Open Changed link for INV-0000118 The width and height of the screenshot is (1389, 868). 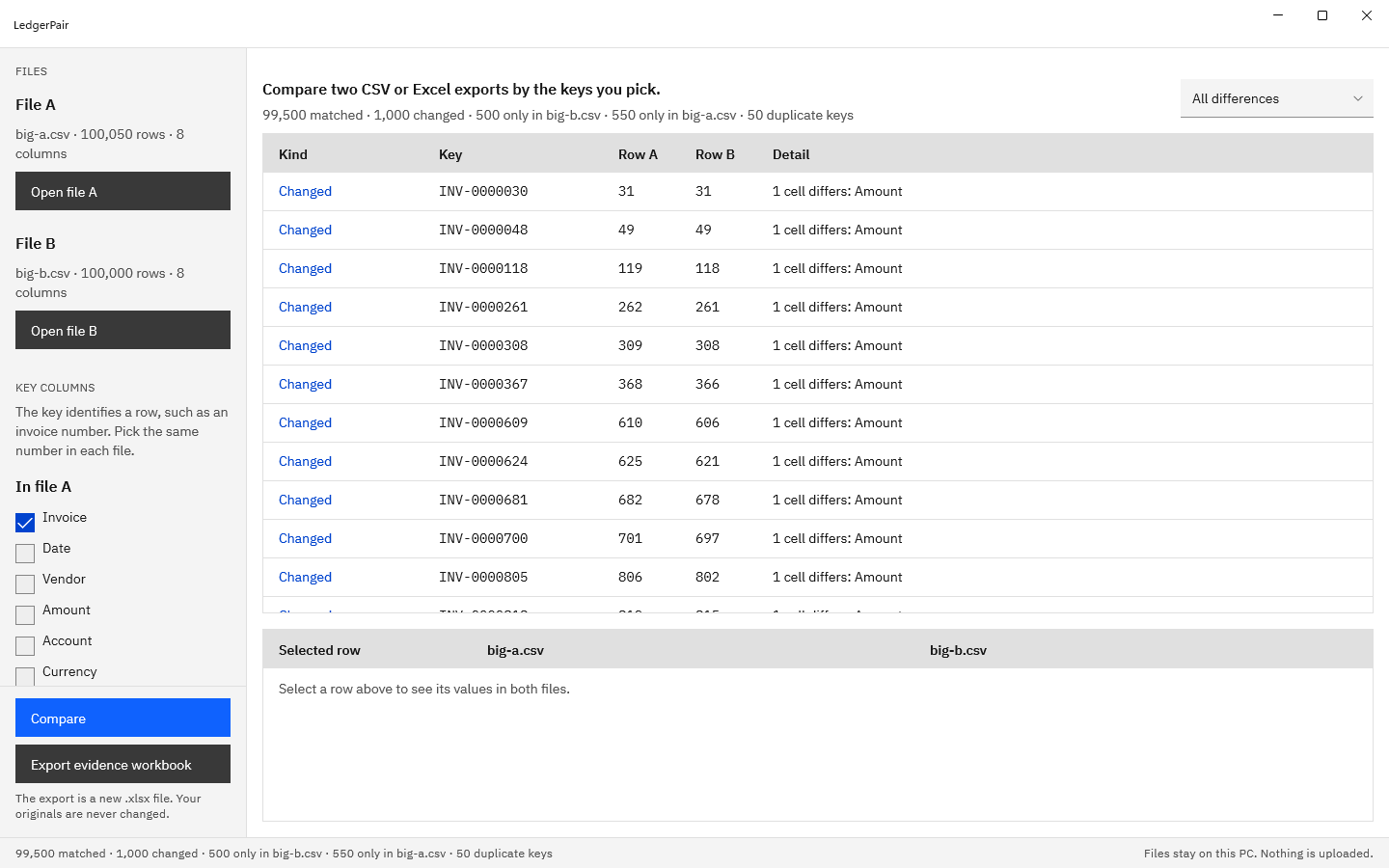coord(305,268)
